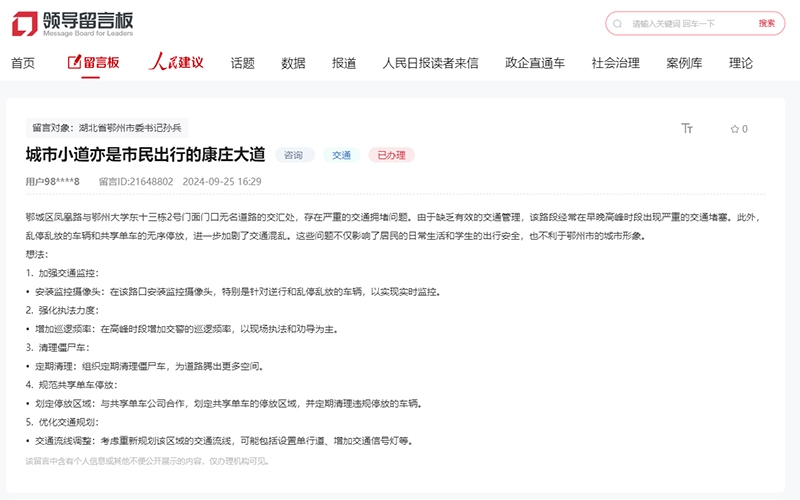Click the search magnifier icon
The image size is (800, 500).
point(617,23)
